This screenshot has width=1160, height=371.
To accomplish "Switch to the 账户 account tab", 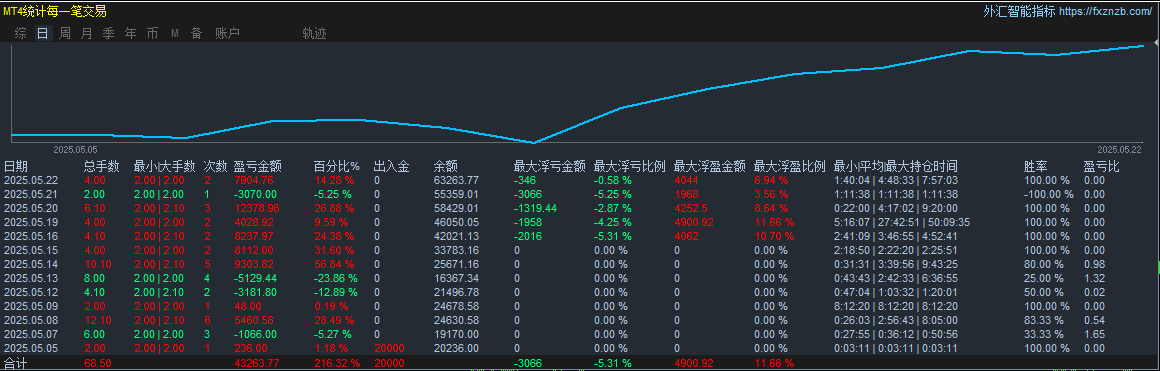I will 227,33.
